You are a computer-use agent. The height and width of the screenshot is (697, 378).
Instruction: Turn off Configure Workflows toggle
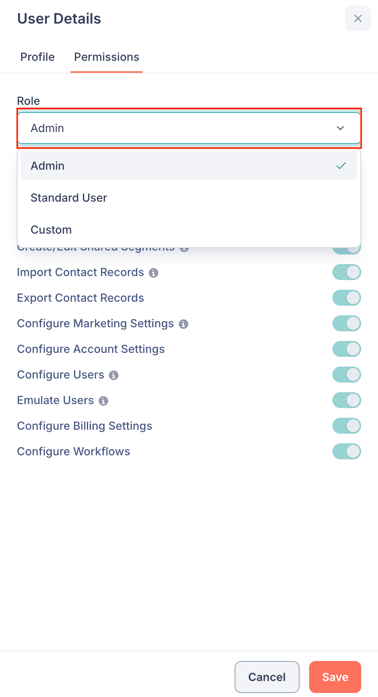(x=346, y=452)
